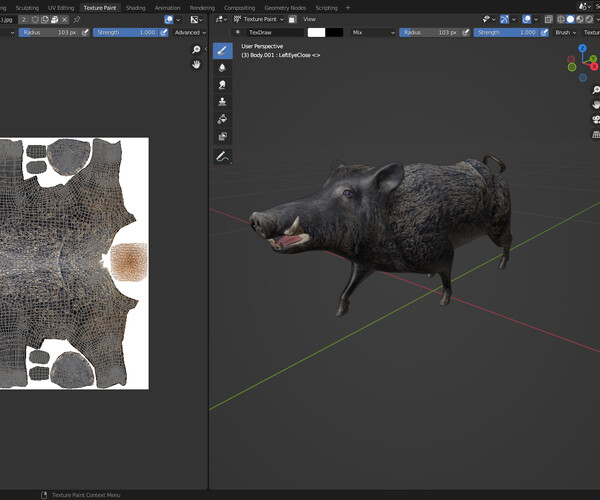Toggle image editor overlays button
This screenshot has height=500, width=600.
169,20
